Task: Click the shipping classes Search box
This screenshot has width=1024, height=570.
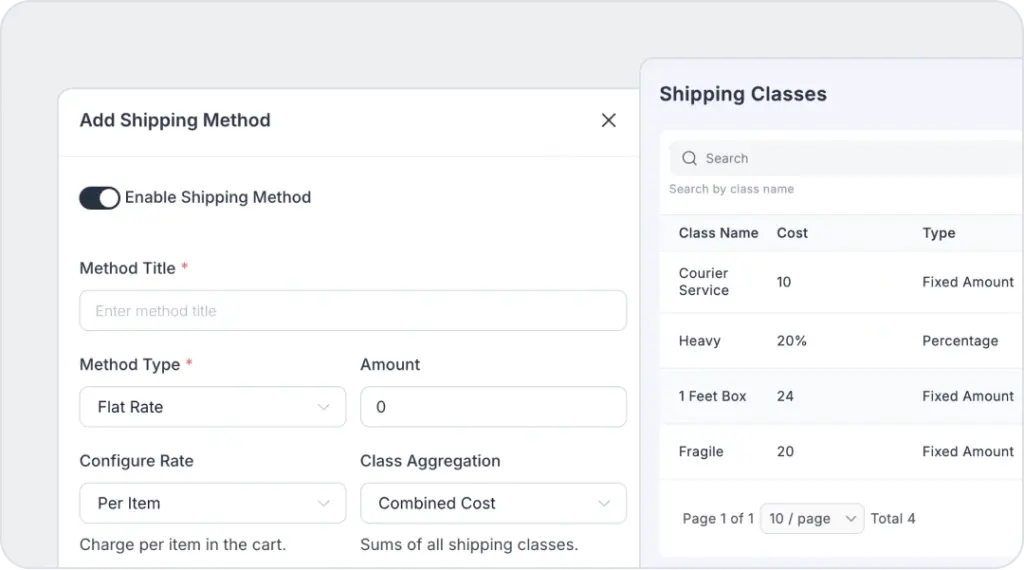Action: (850, 158)
